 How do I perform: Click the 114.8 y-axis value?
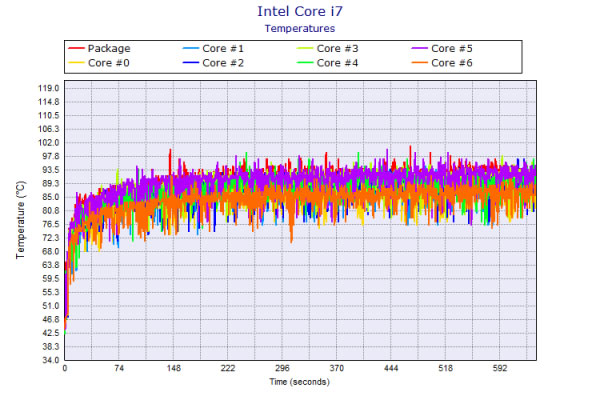[x=49, y=102]
